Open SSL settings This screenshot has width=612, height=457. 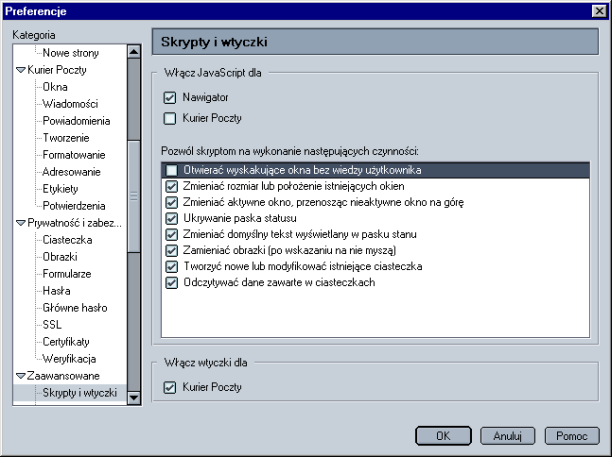click(x=52, y=325)
